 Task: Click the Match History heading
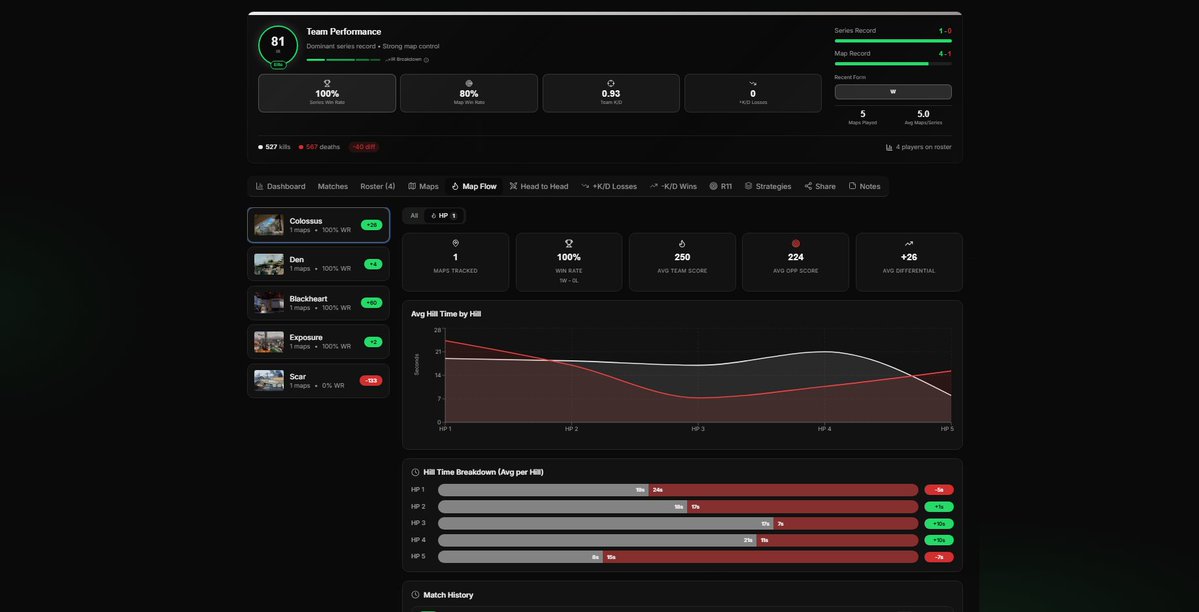click(x=448, y=594)
